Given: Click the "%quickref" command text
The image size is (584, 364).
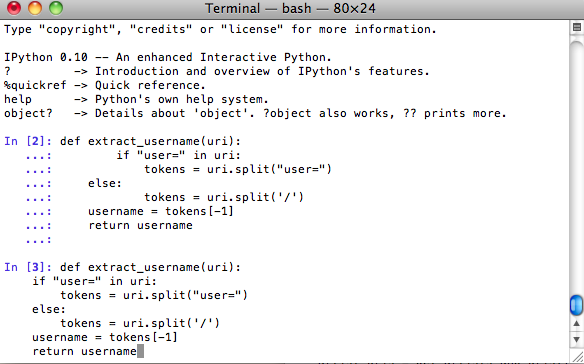Looking at the screenshot, I should click(x=35, y=85).
